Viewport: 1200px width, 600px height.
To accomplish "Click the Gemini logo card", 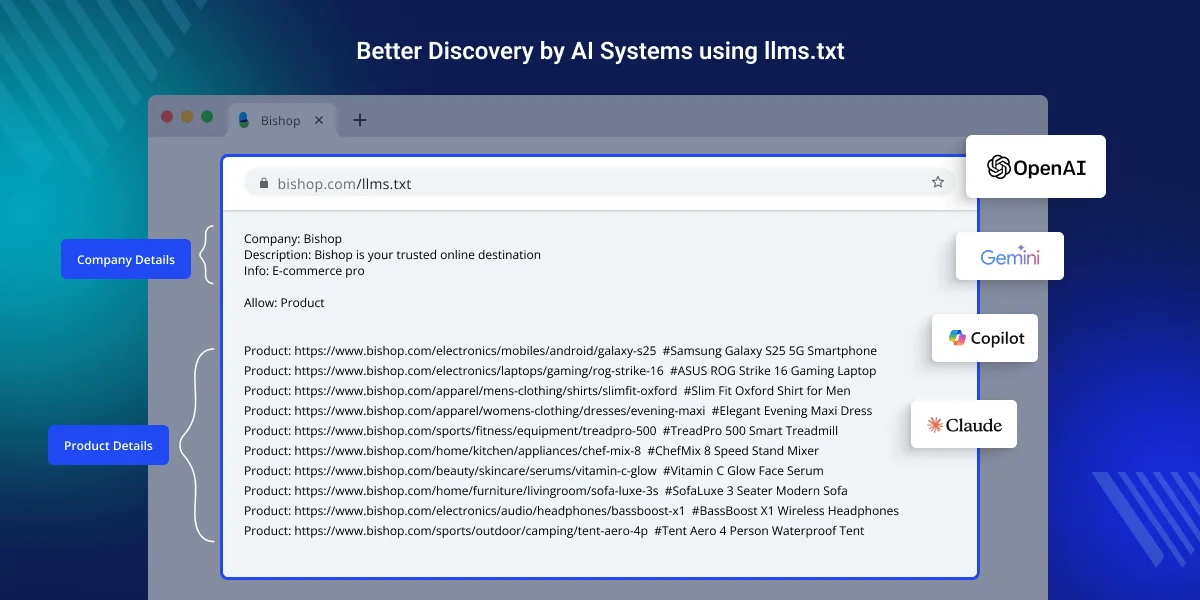I will (1009, 257).
